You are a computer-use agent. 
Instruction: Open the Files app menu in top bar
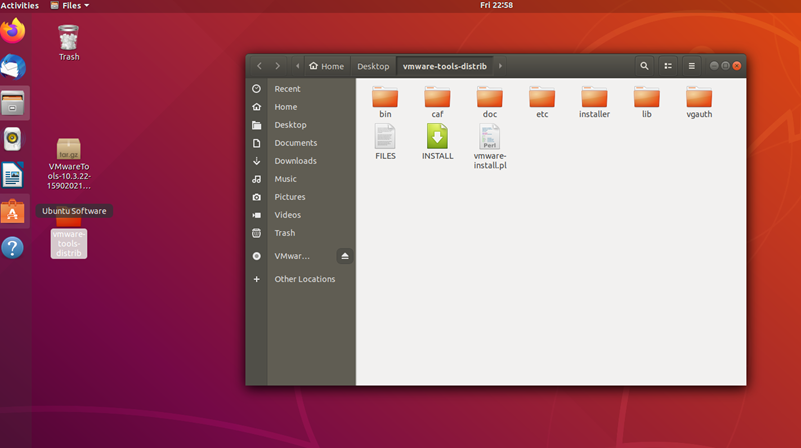coord(69,5)
